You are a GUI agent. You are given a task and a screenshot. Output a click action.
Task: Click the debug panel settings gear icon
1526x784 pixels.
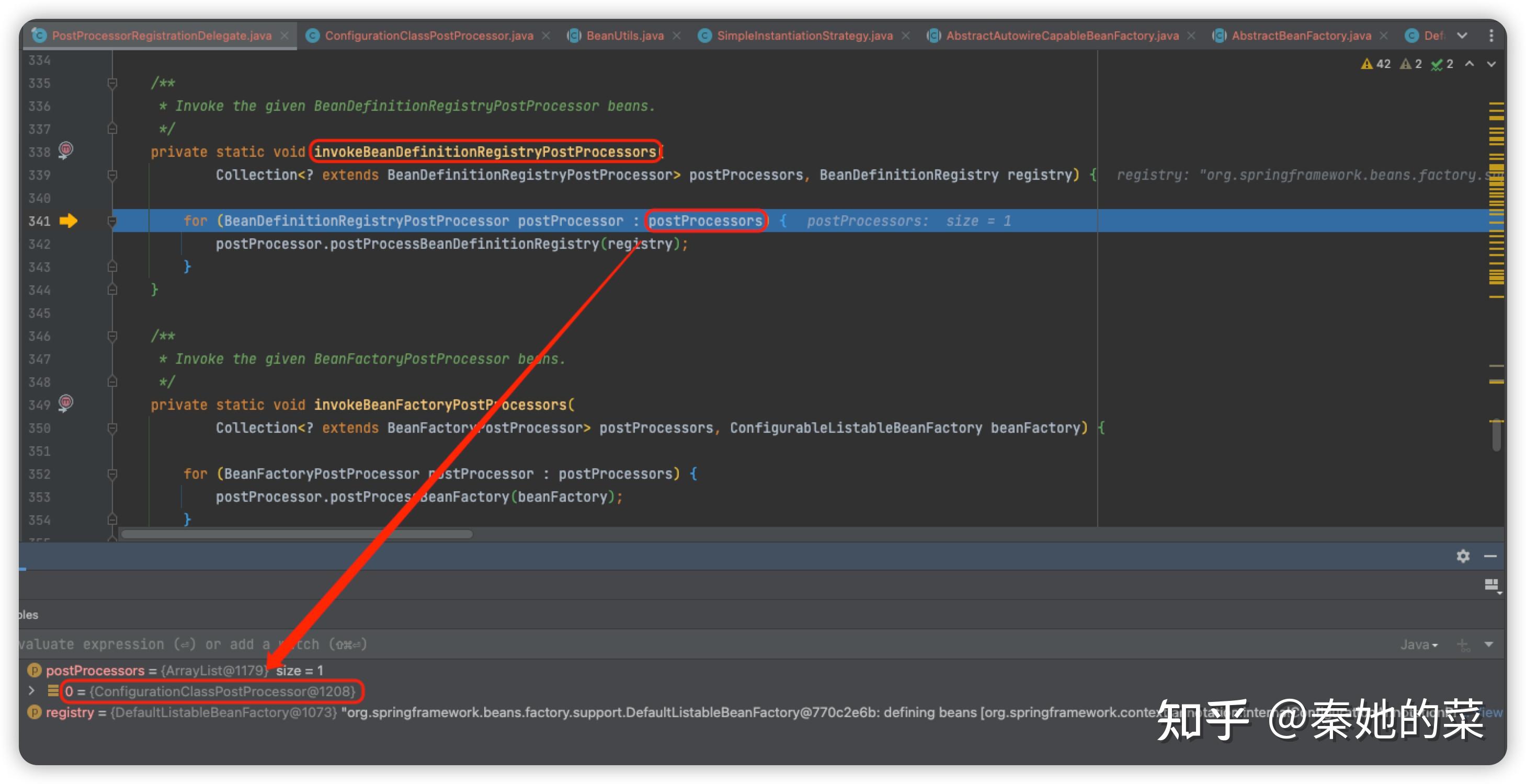tap(1463, 556)
